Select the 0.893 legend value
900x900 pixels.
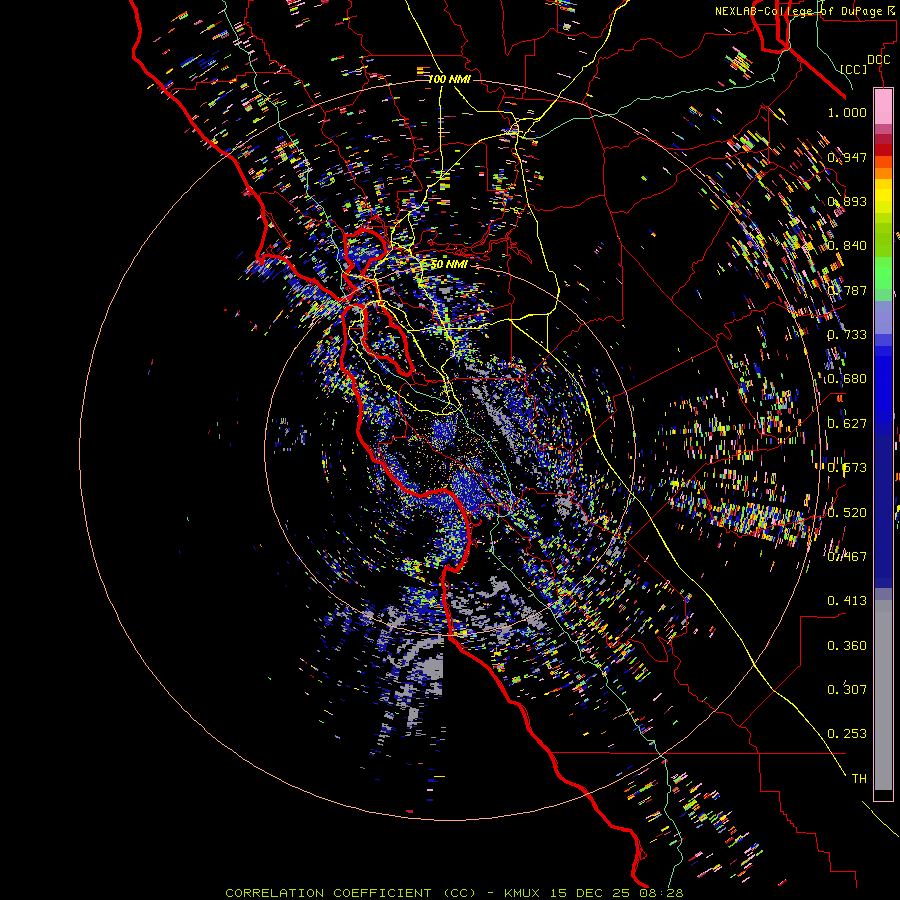pos(847,201)
